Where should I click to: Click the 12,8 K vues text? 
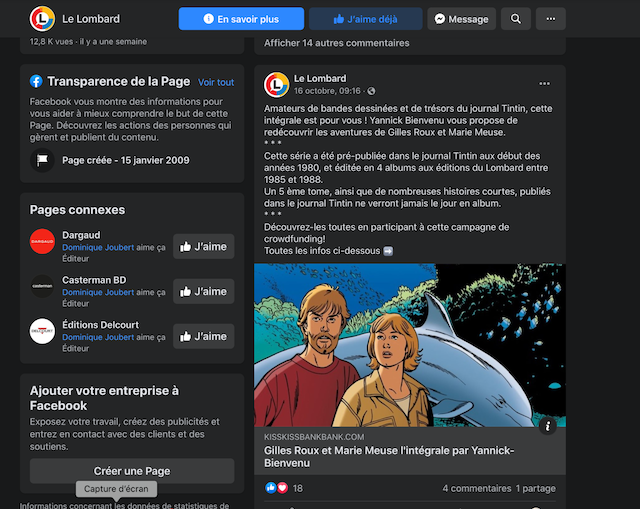pyautogui.click(x=51, y=42)
